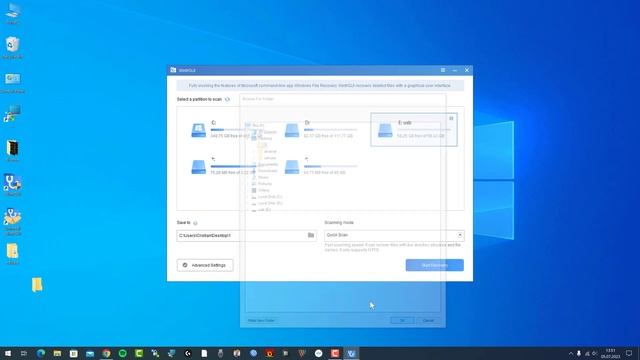Open the Recycle Bin desktop icon

(13, 47)
